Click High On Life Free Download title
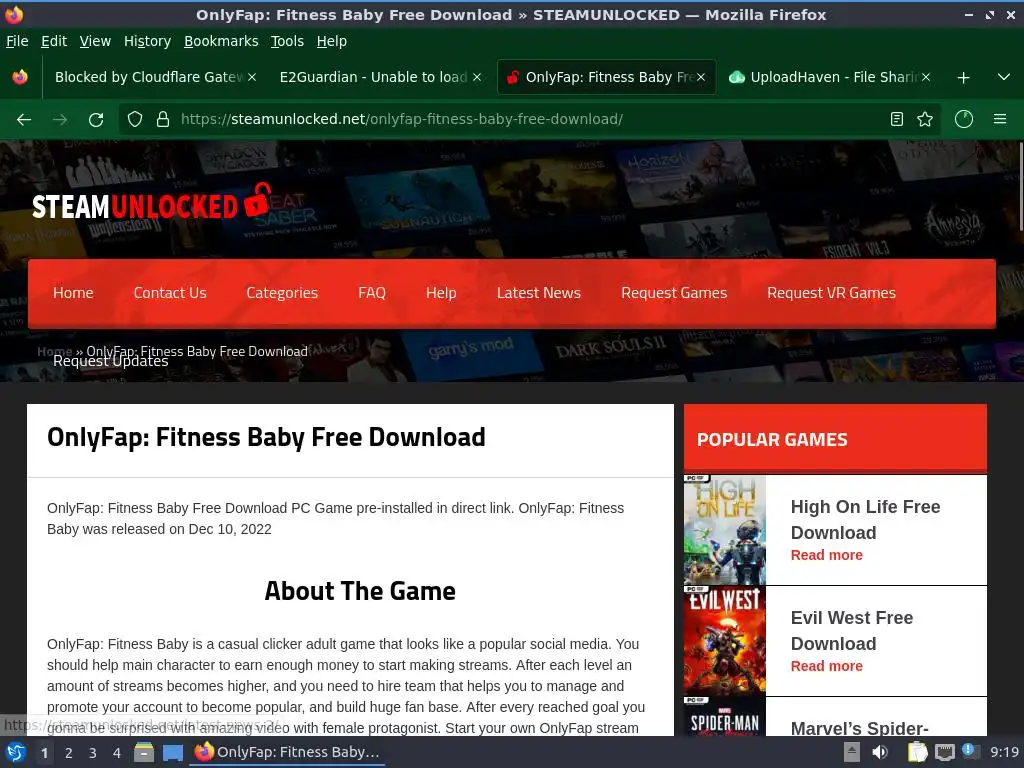This screenshot has height=768, width=1024. tap(865, 520)
